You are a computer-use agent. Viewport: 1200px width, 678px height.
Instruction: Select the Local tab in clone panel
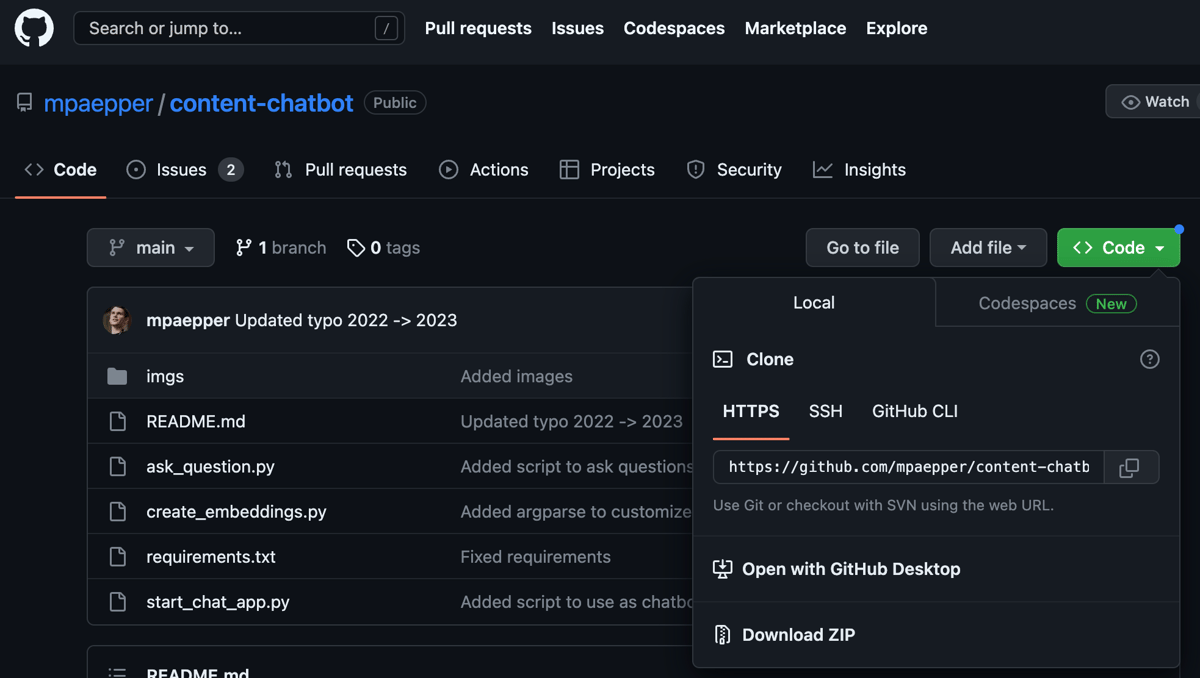coord(814,303)
